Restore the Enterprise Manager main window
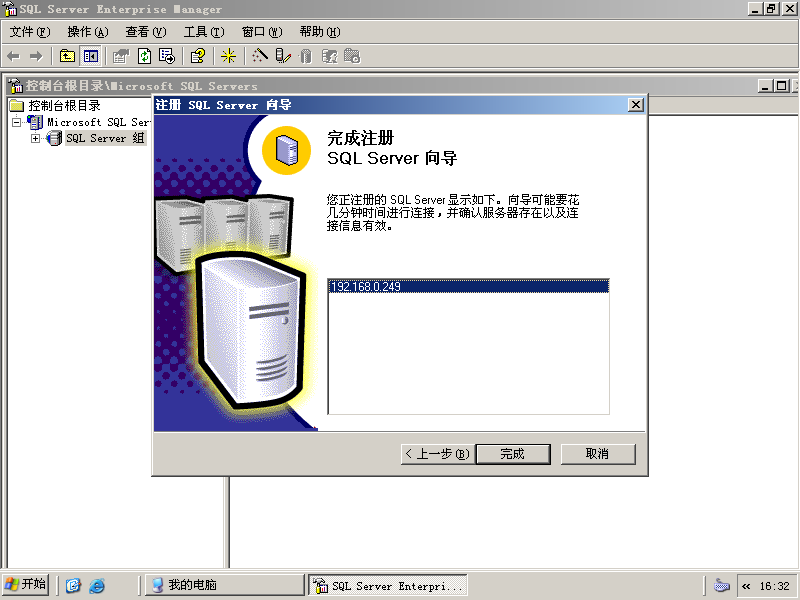 click(x=771, y=9)
